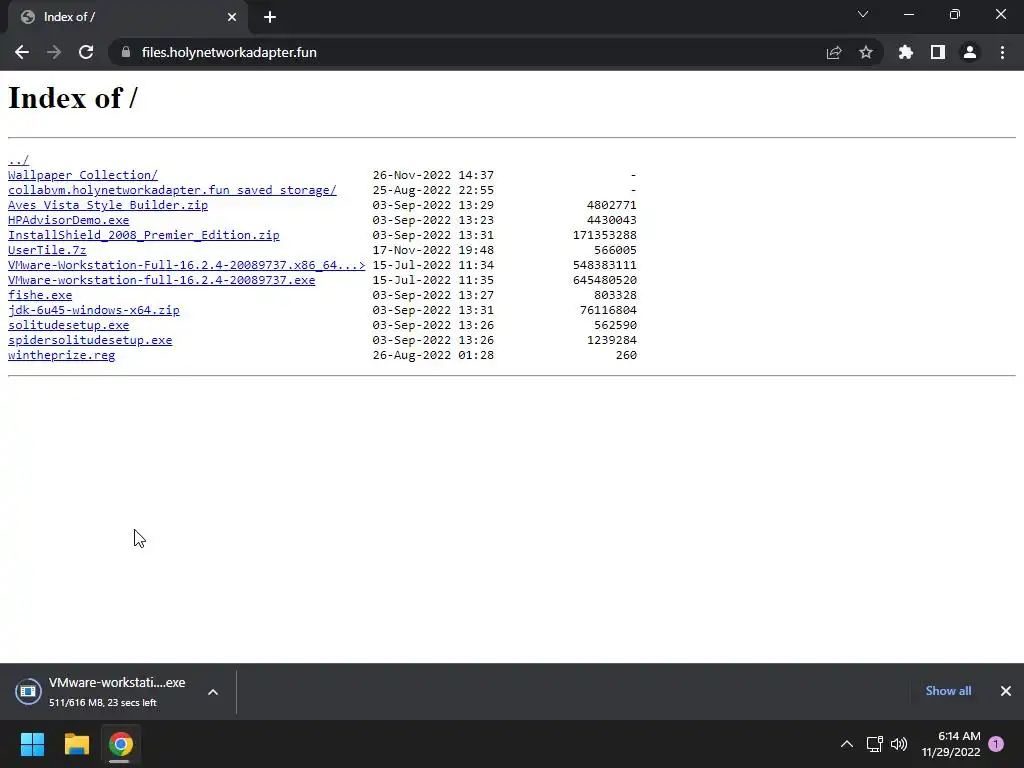
Task: Click the Index of / heading
Action: coord(73,98)
